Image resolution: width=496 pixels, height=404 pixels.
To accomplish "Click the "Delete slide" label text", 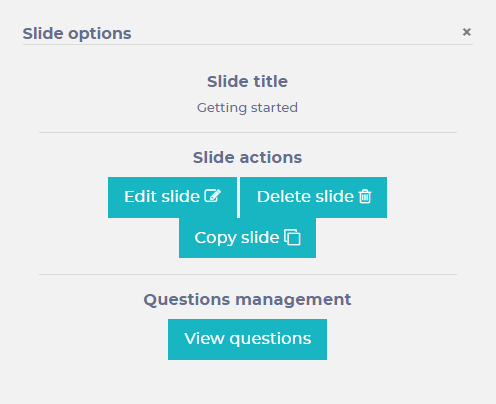I will tap(305, 196).
